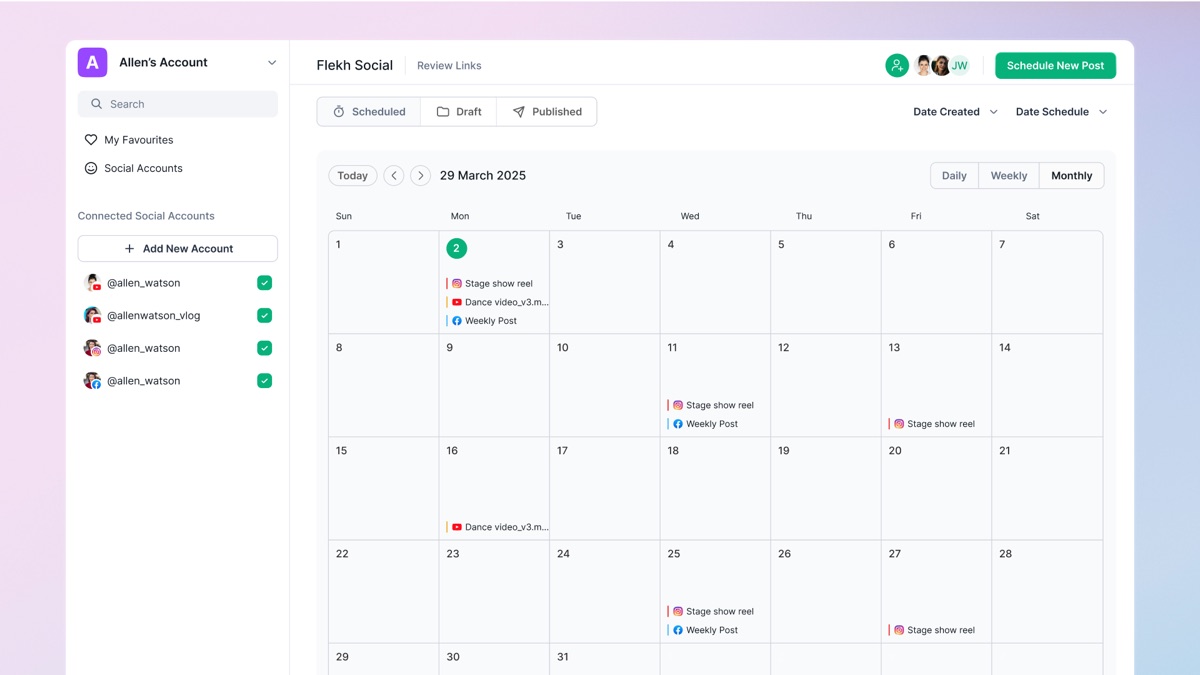Uncheck the Instagram @allen_watson checkbox
1200x675 pixels.
tap(264, 348)
